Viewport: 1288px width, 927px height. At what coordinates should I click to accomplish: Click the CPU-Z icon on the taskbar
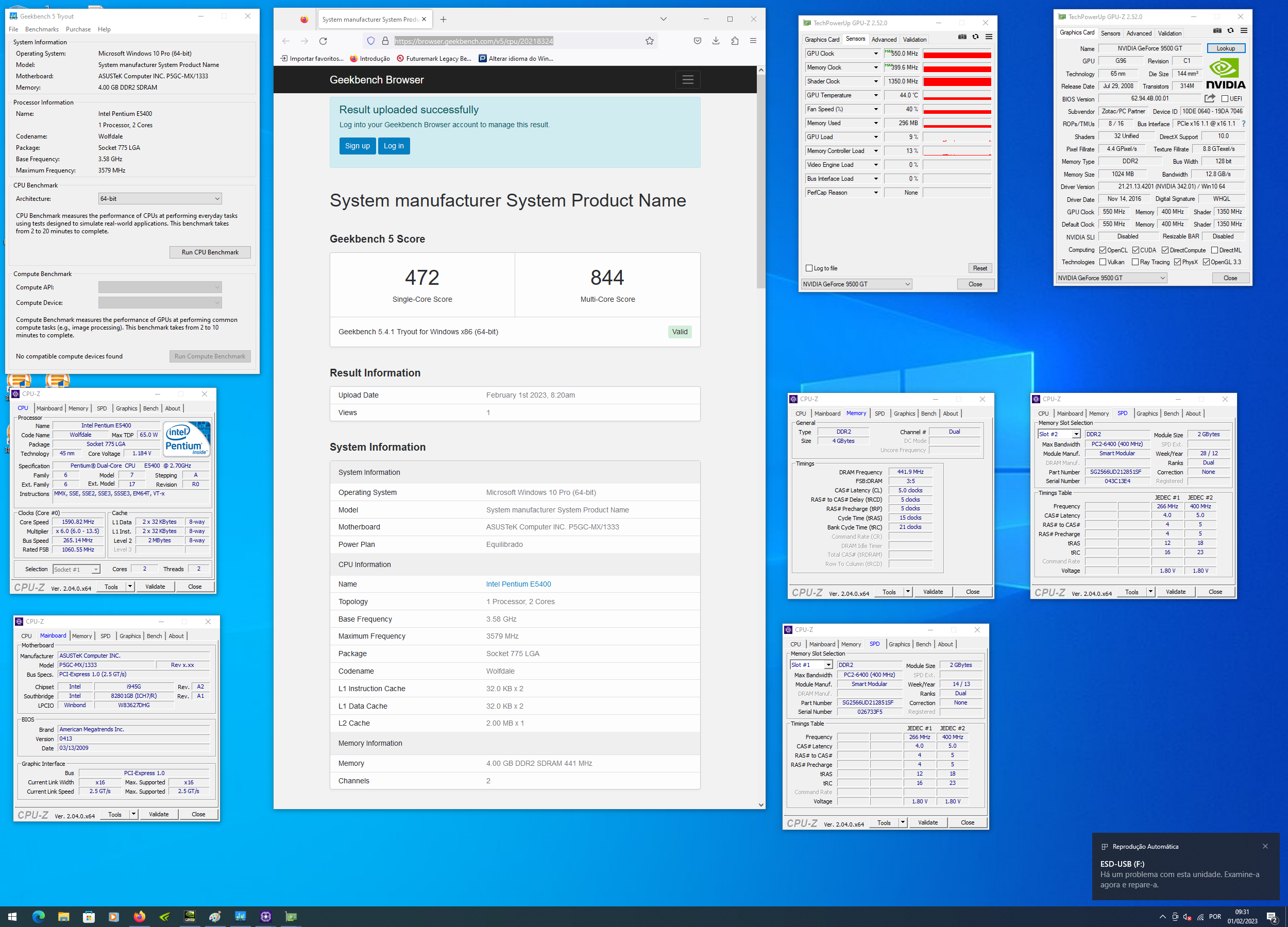(266, 916)
